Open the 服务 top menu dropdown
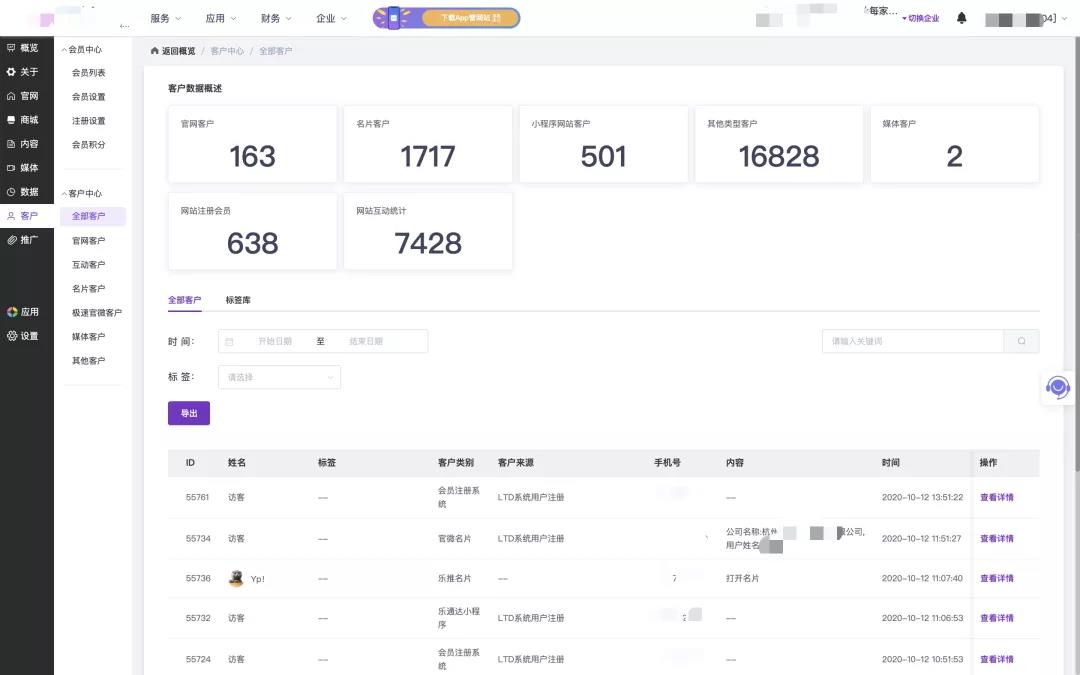 (x=165, y=18)
